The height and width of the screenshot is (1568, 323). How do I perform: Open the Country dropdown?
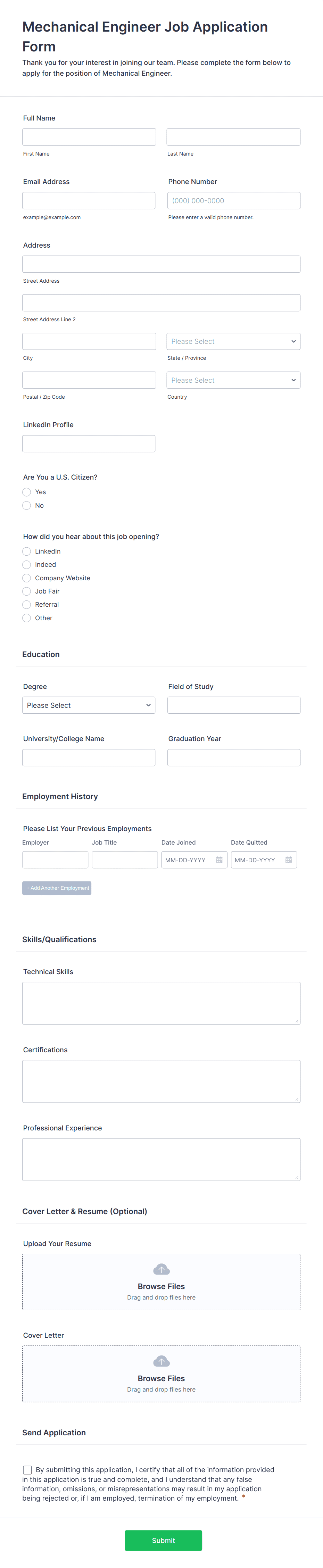[x=234, y=380]
